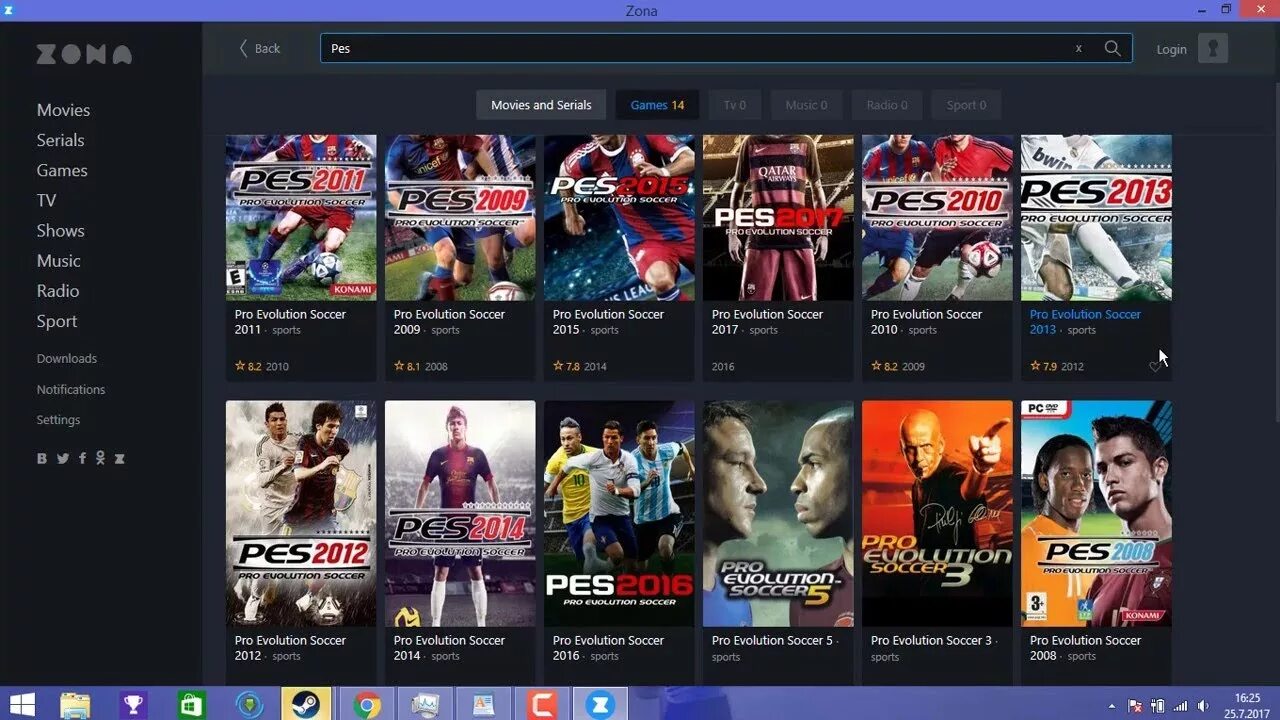1280x720 pixels.
Task: Open the Twitter bird icon in the sidebar
Action: tap(63, 459)
